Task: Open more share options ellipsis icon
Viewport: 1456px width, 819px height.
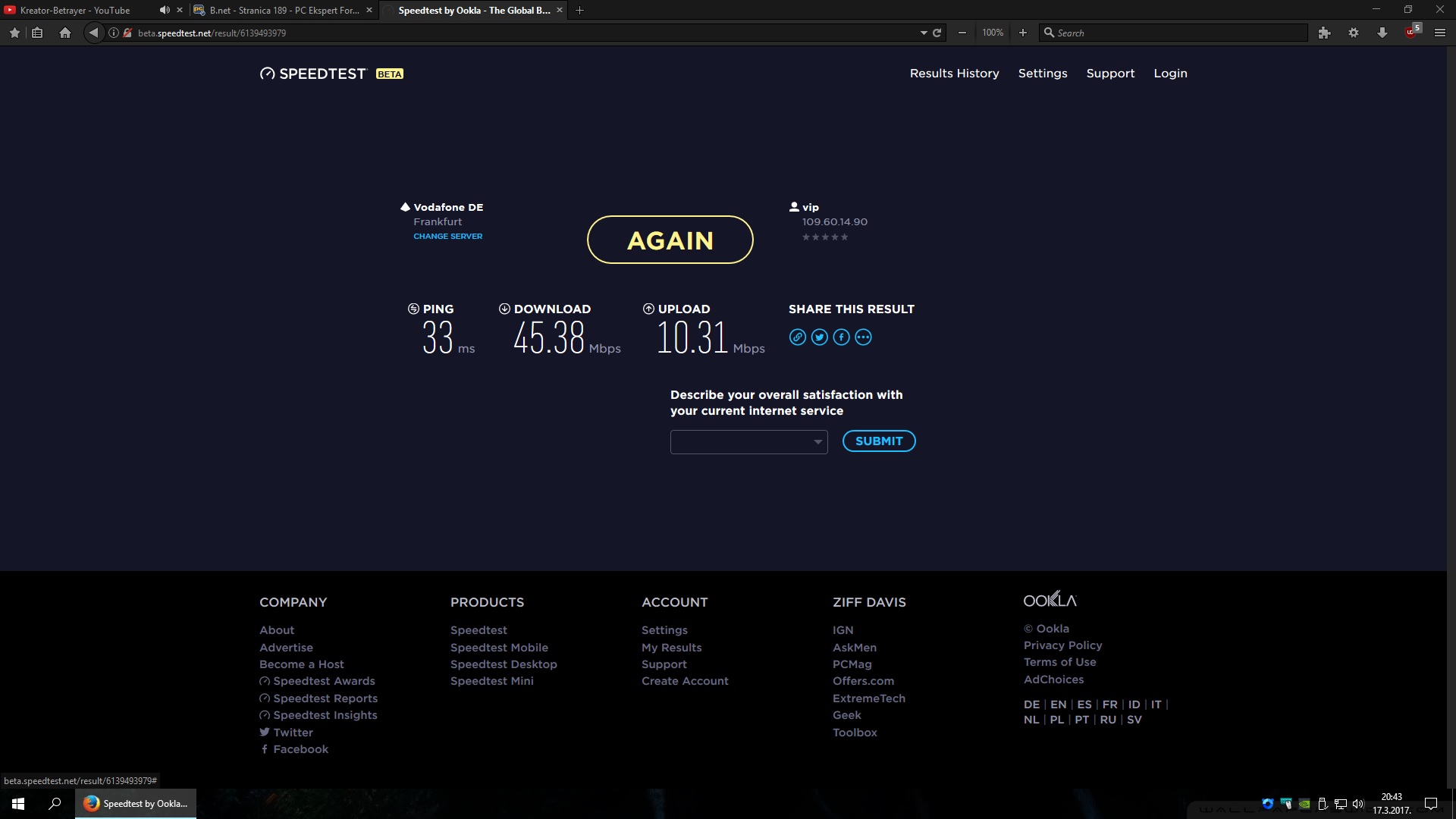Action: [x=863, y=337]
